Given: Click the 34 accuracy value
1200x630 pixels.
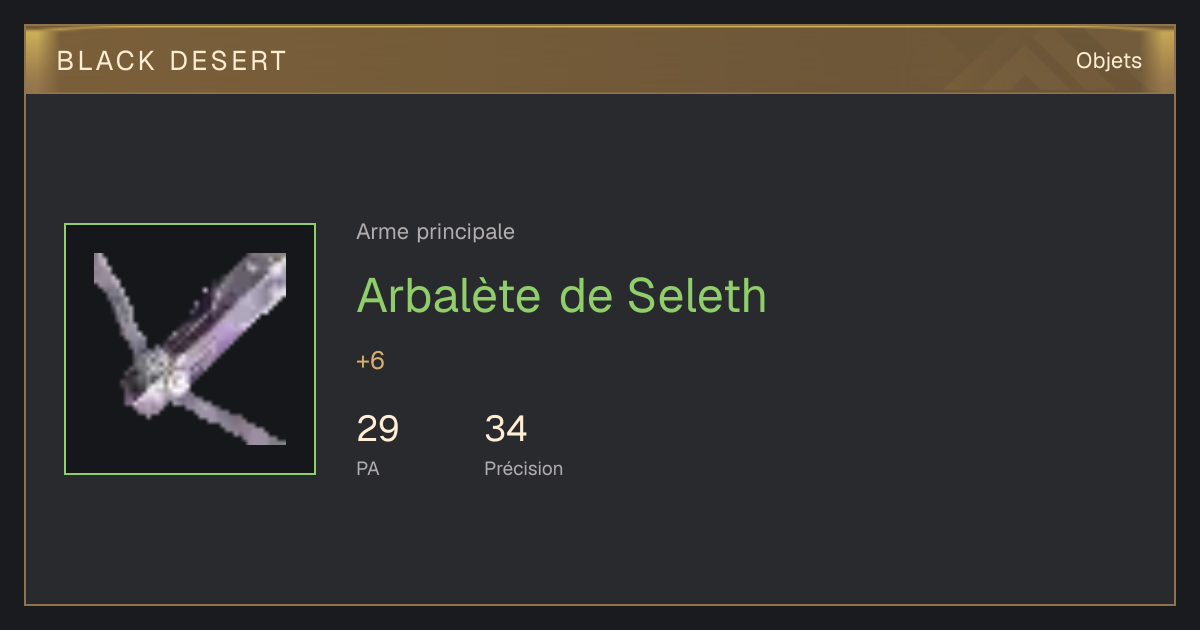Looking at the screenshot, I should point(506,429).
